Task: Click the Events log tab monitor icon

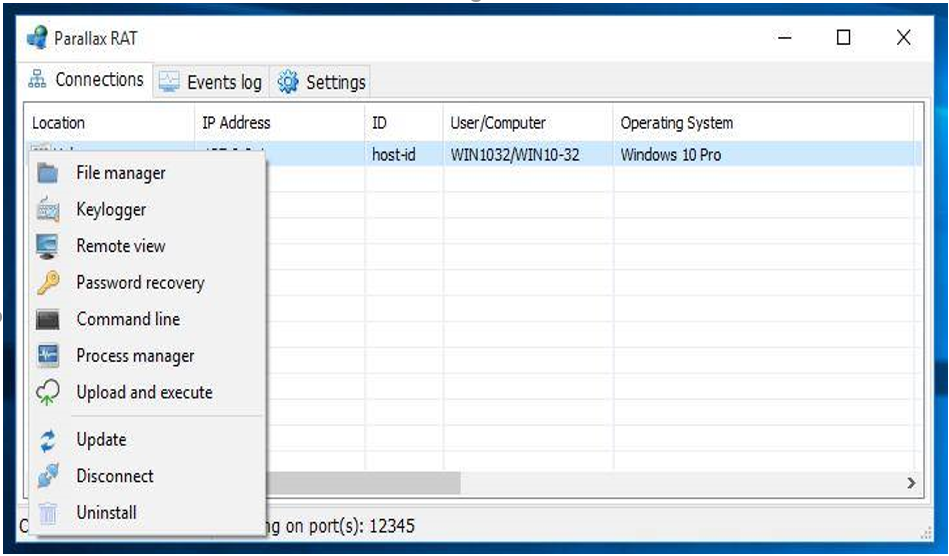Action: pos(168,82)
